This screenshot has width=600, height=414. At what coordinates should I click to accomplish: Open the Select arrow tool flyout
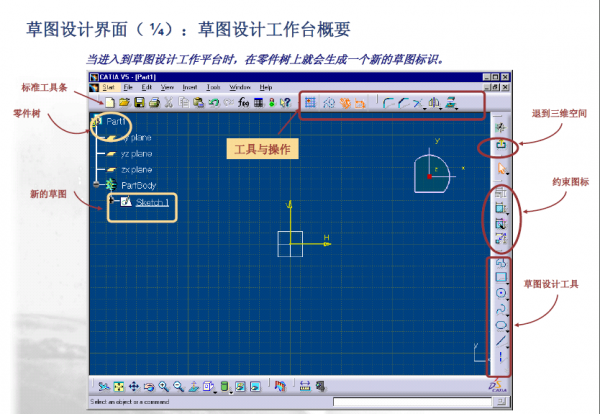point(507,174)
